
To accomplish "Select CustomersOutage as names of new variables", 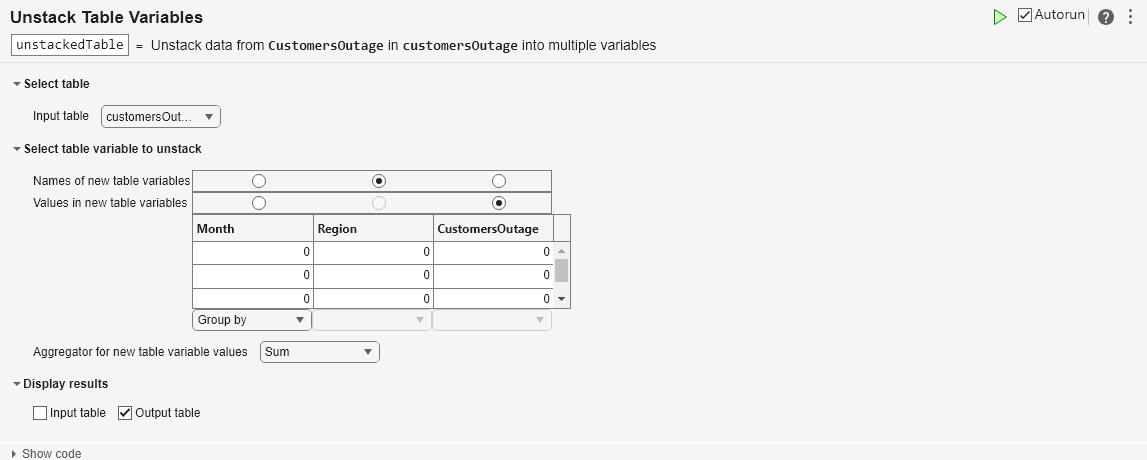I will (499, 181).
